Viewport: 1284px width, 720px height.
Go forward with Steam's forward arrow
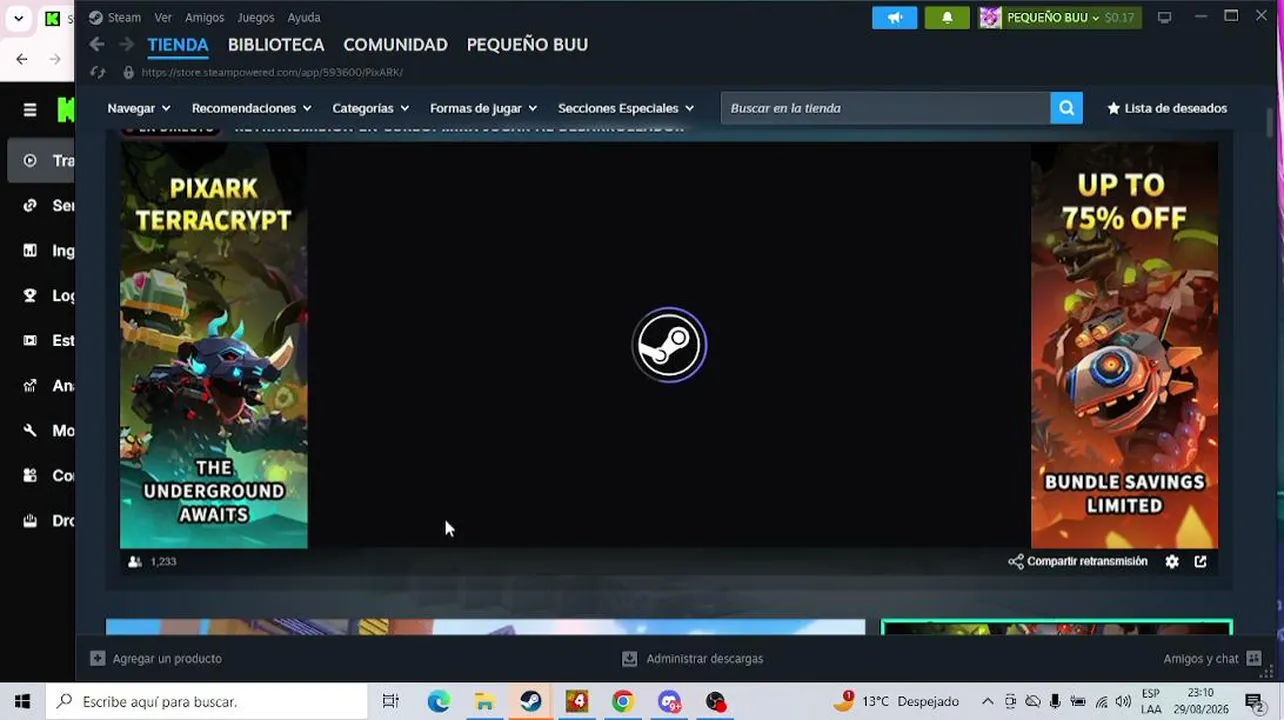point(126,44)
